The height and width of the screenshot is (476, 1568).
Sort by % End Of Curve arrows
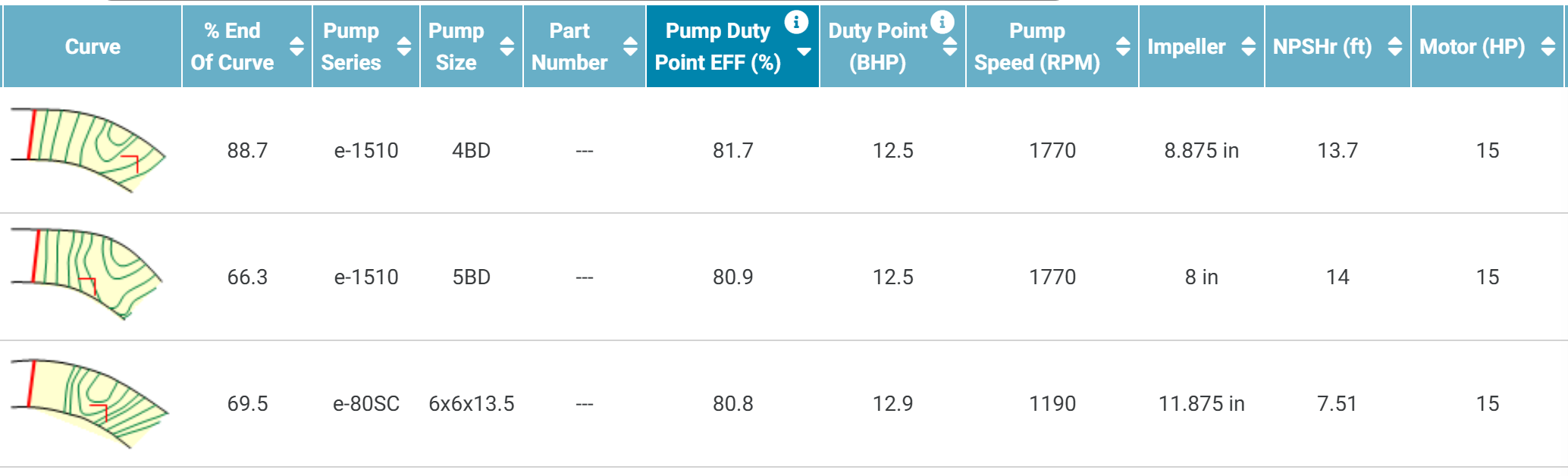[x=296, y=47]
